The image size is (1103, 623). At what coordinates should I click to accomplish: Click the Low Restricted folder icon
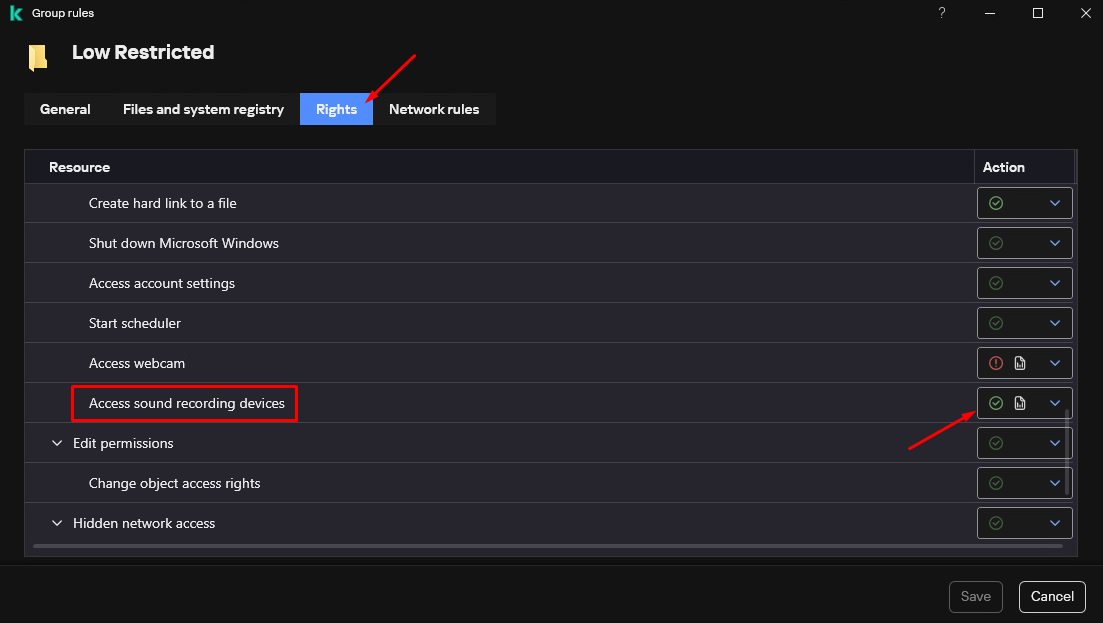[38, 57]
